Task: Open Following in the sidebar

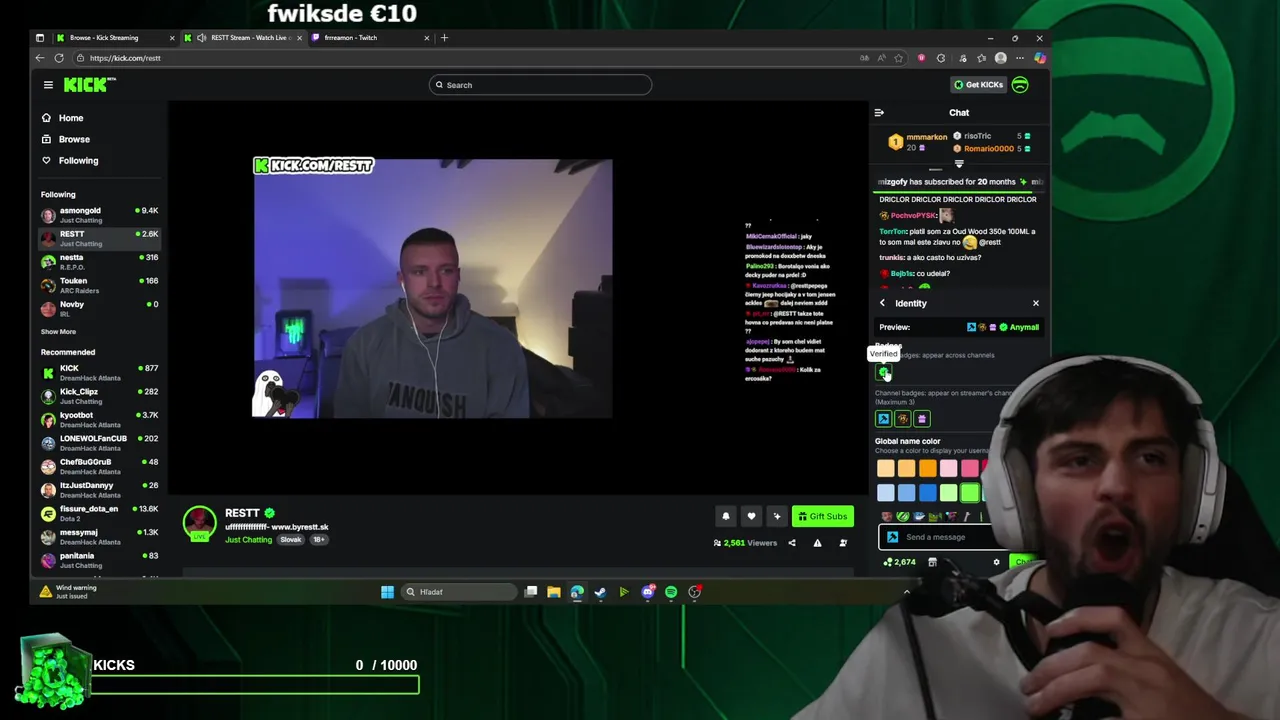Action: 78,160
